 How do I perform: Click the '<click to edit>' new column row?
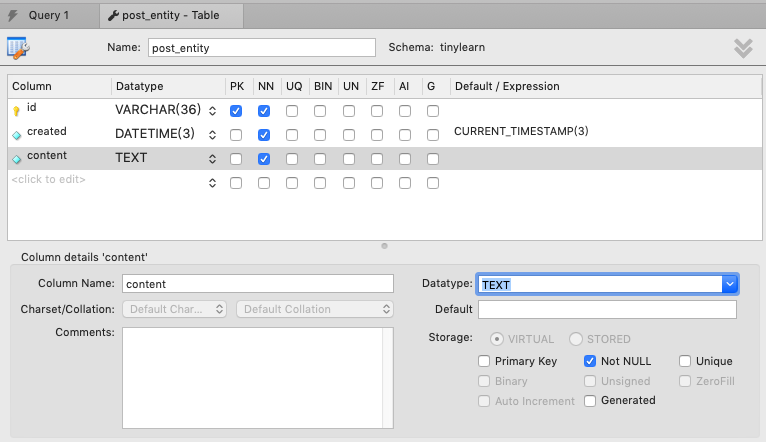(x=50, y=180)
